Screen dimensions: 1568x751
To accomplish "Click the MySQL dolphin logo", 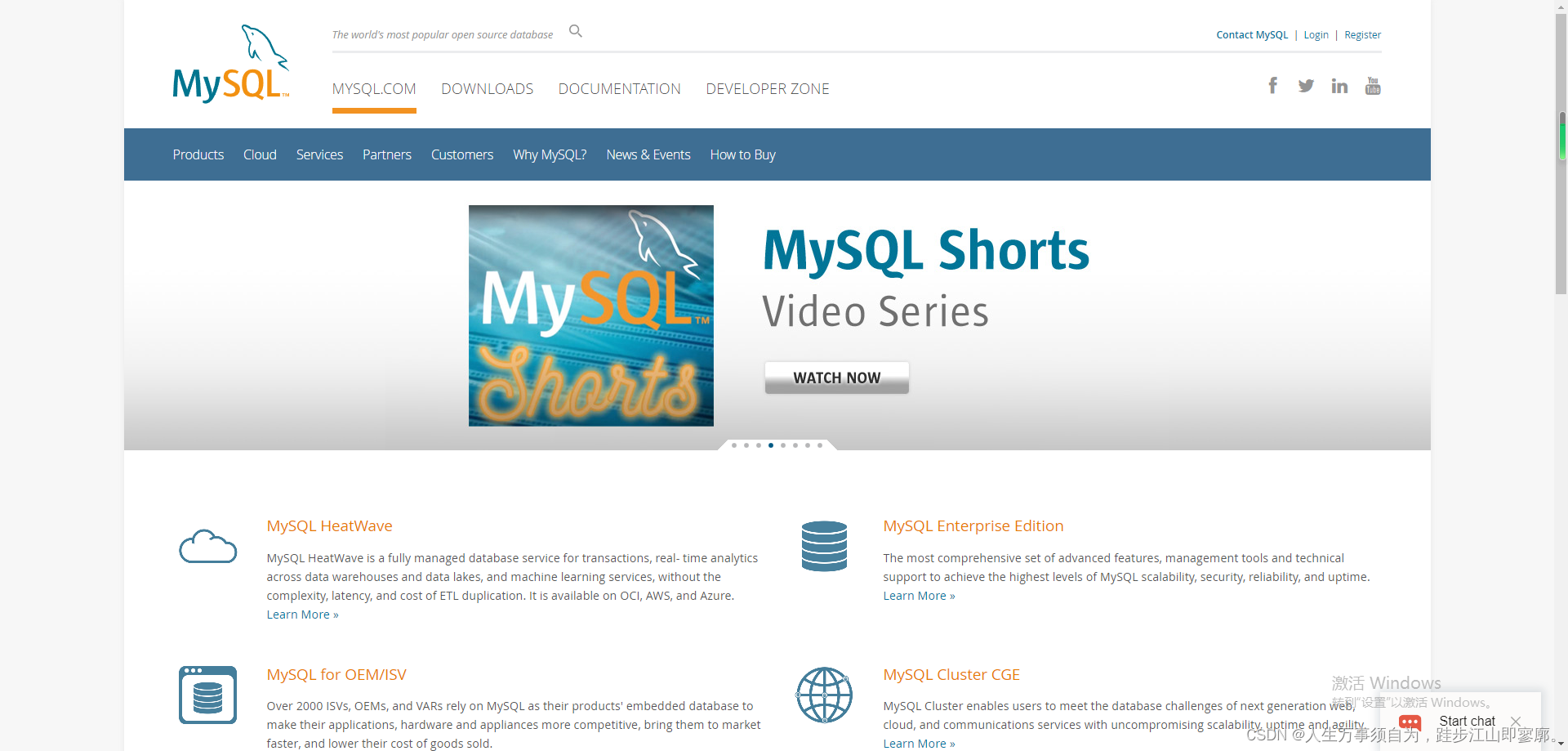I will [231, 64].
